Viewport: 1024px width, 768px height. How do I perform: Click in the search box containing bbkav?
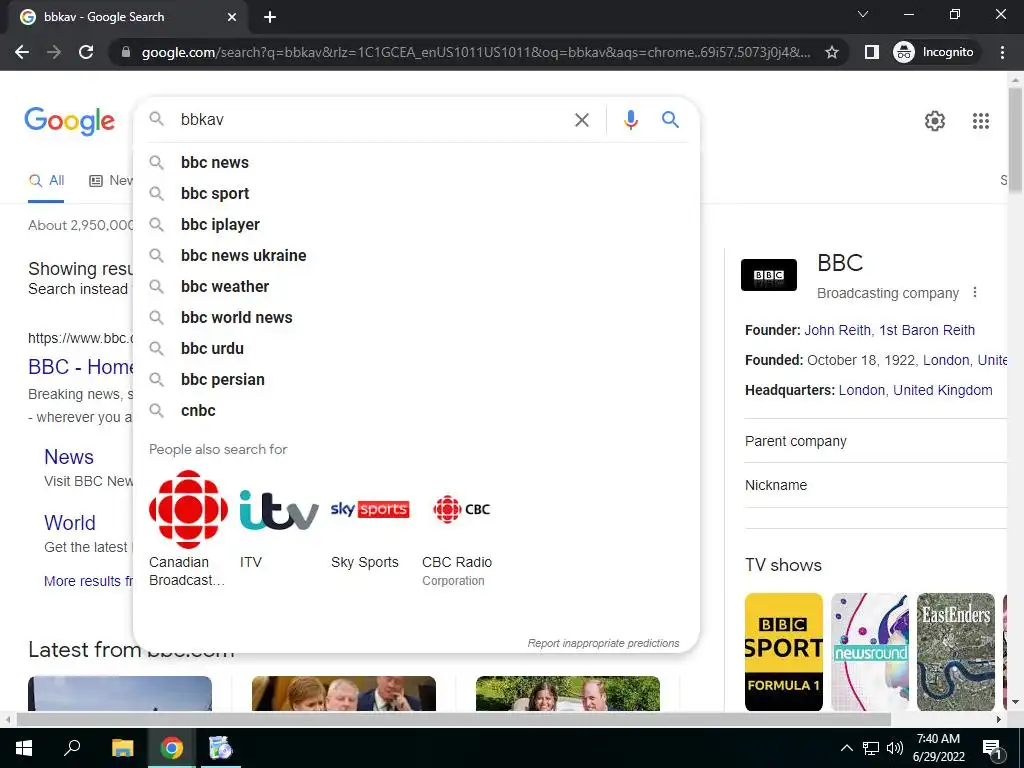369,120
